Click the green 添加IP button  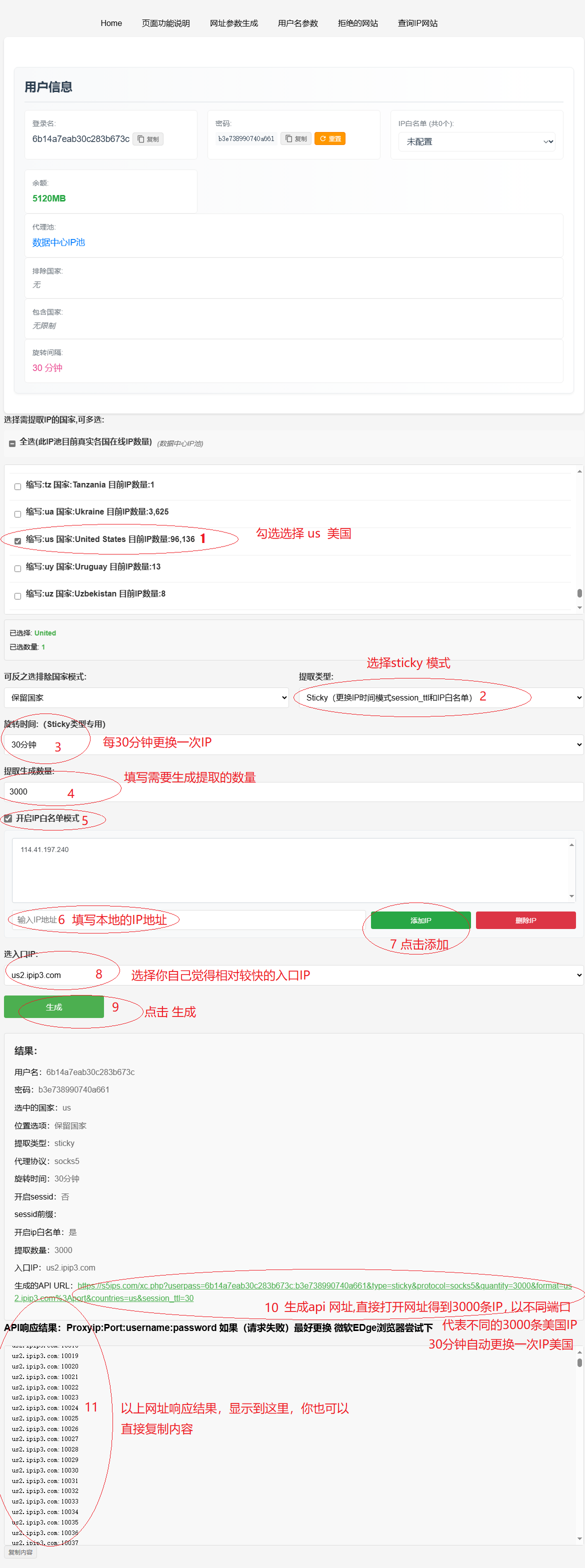(420, 919)
